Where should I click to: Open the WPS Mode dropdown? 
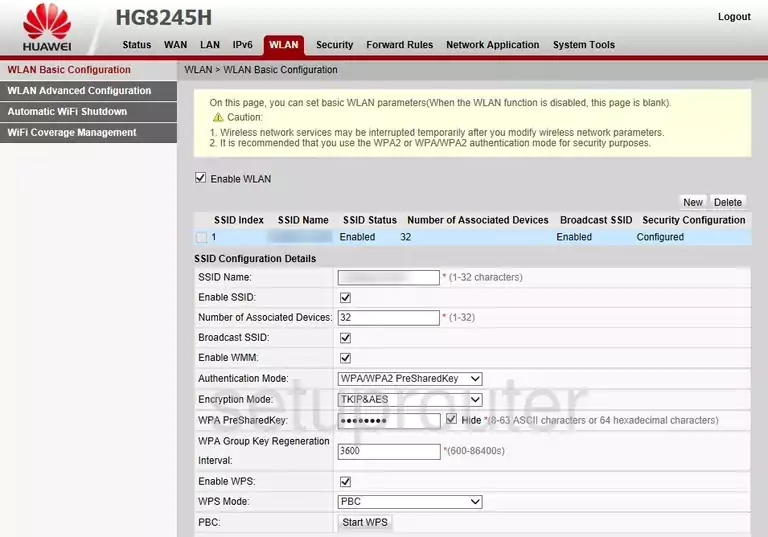[x=410, y=502]
